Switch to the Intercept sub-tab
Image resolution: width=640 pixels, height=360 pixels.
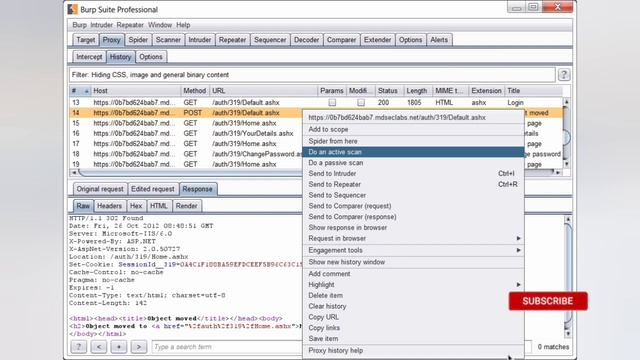click(89, 57)
